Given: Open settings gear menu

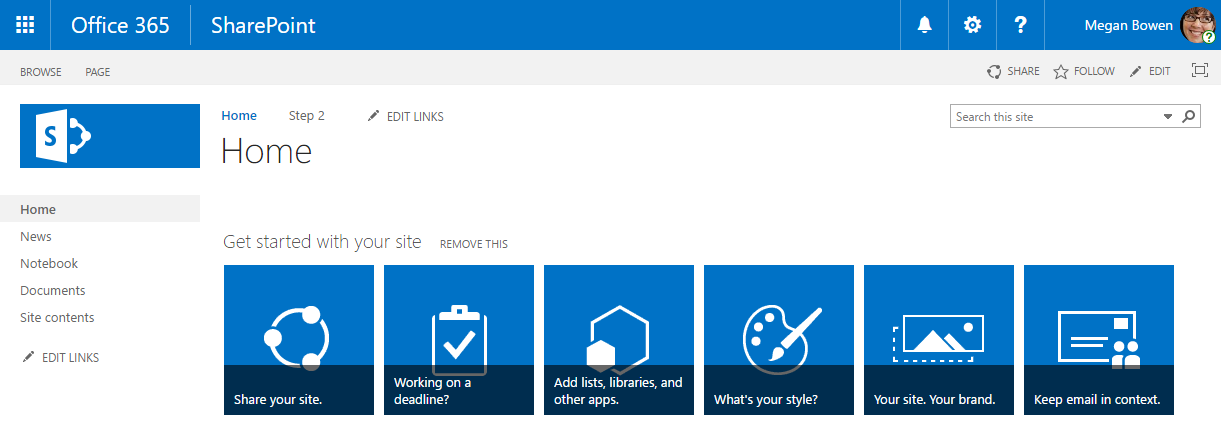Looking at the screenshot, I should pyautogui.click(x=972, y=25).
